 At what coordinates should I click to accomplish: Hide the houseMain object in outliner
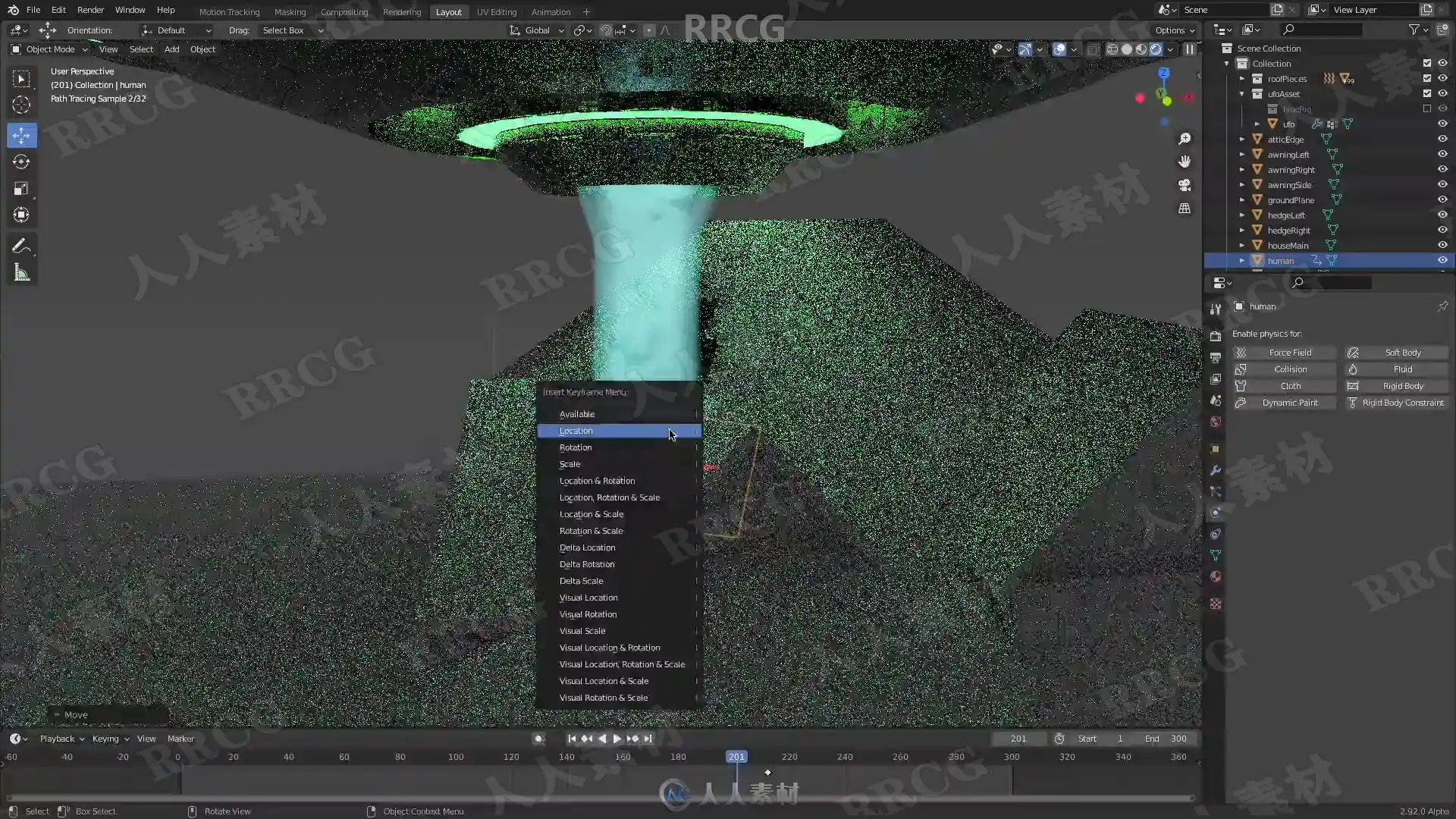click(1442, 245)
